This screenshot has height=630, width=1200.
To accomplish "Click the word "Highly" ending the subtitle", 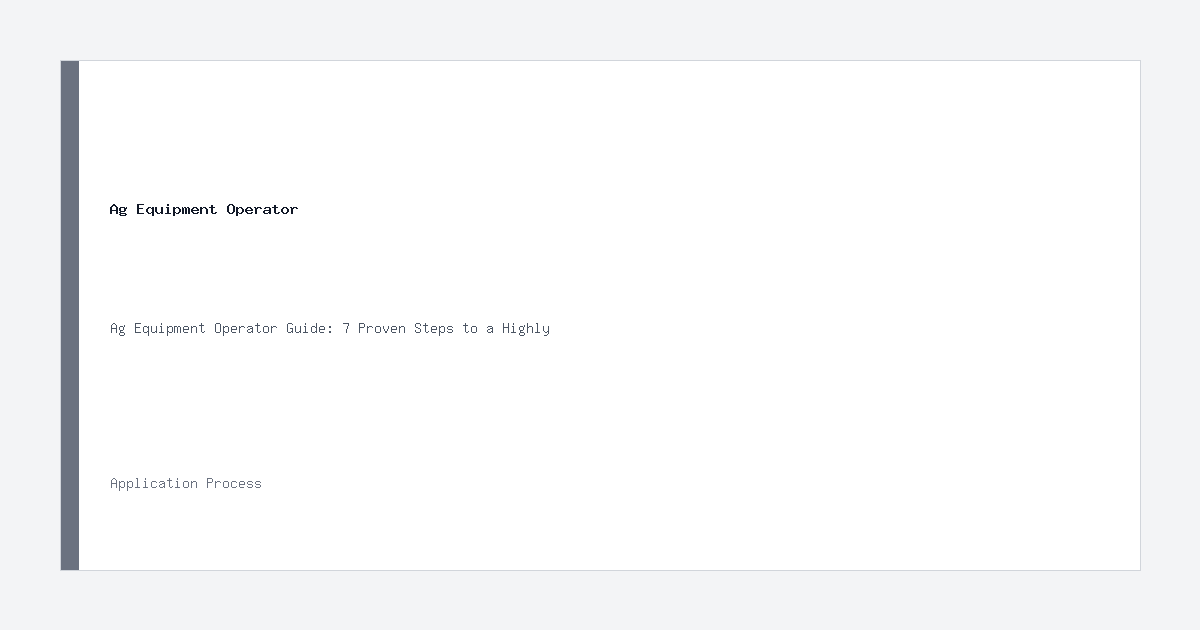I will 526,329.
